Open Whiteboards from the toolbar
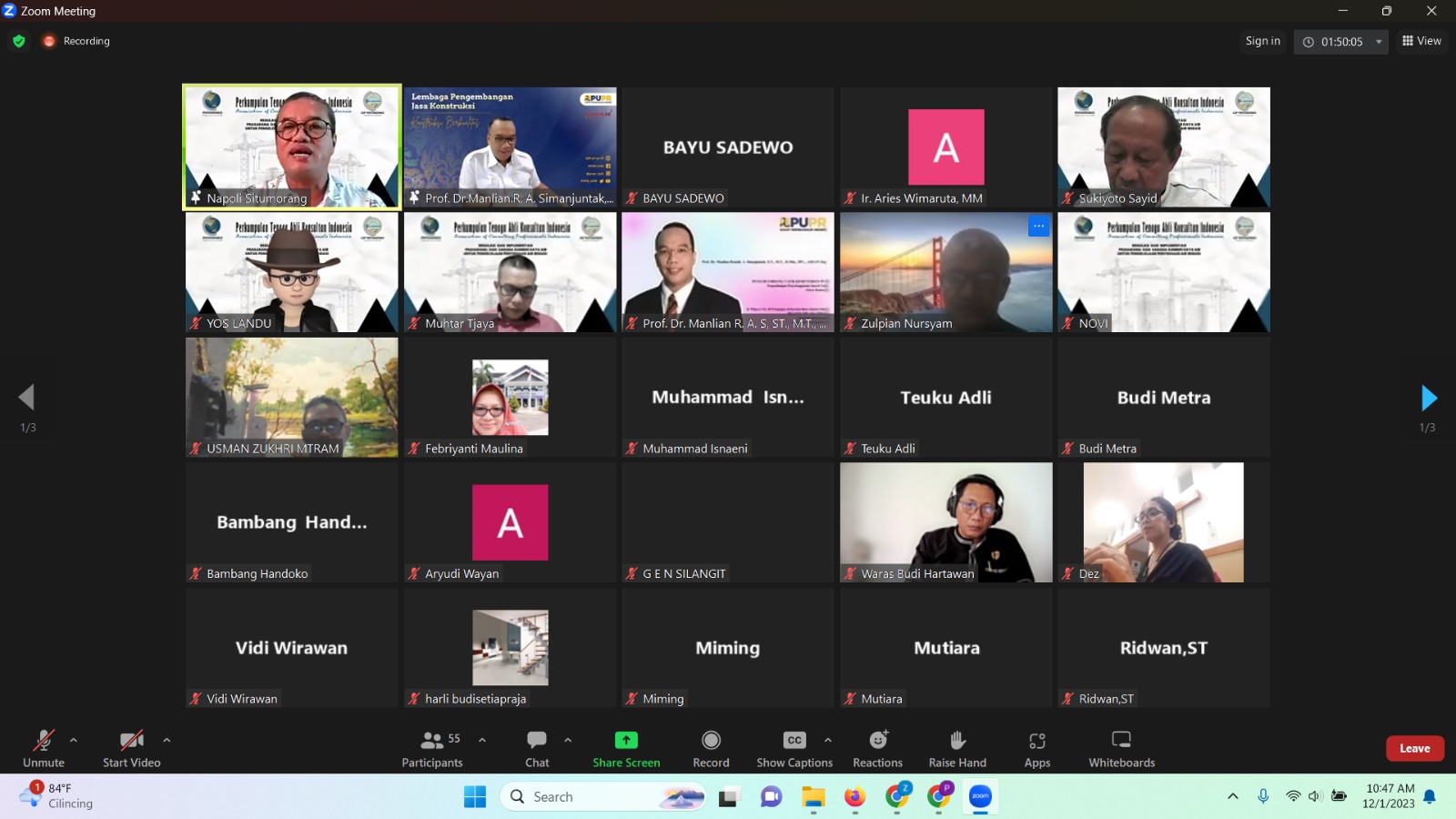This screenshot has height=819, width=1456. point(1121,741)
